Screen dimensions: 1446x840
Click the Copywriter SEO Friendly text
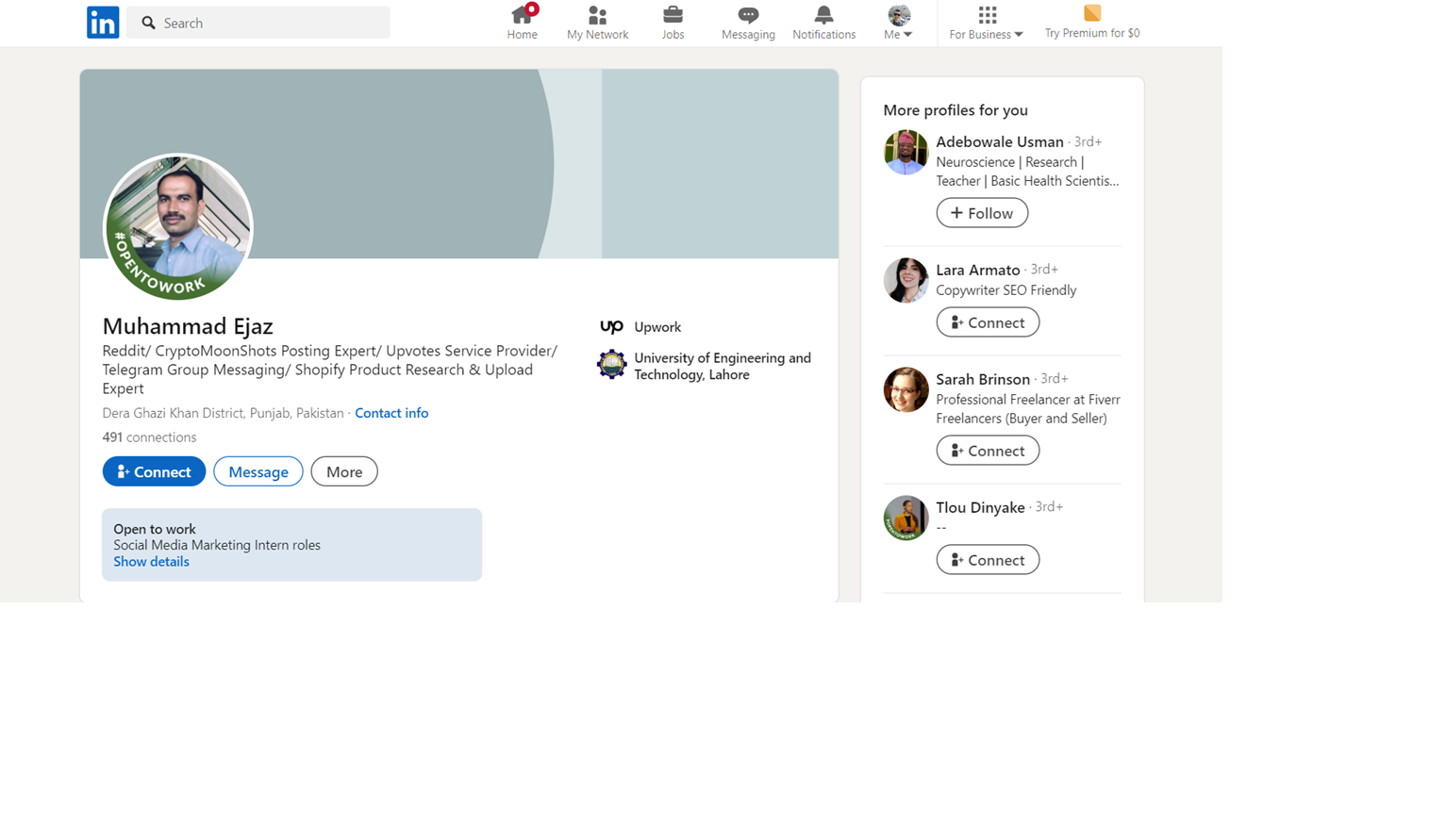[x=1006, y=290]
